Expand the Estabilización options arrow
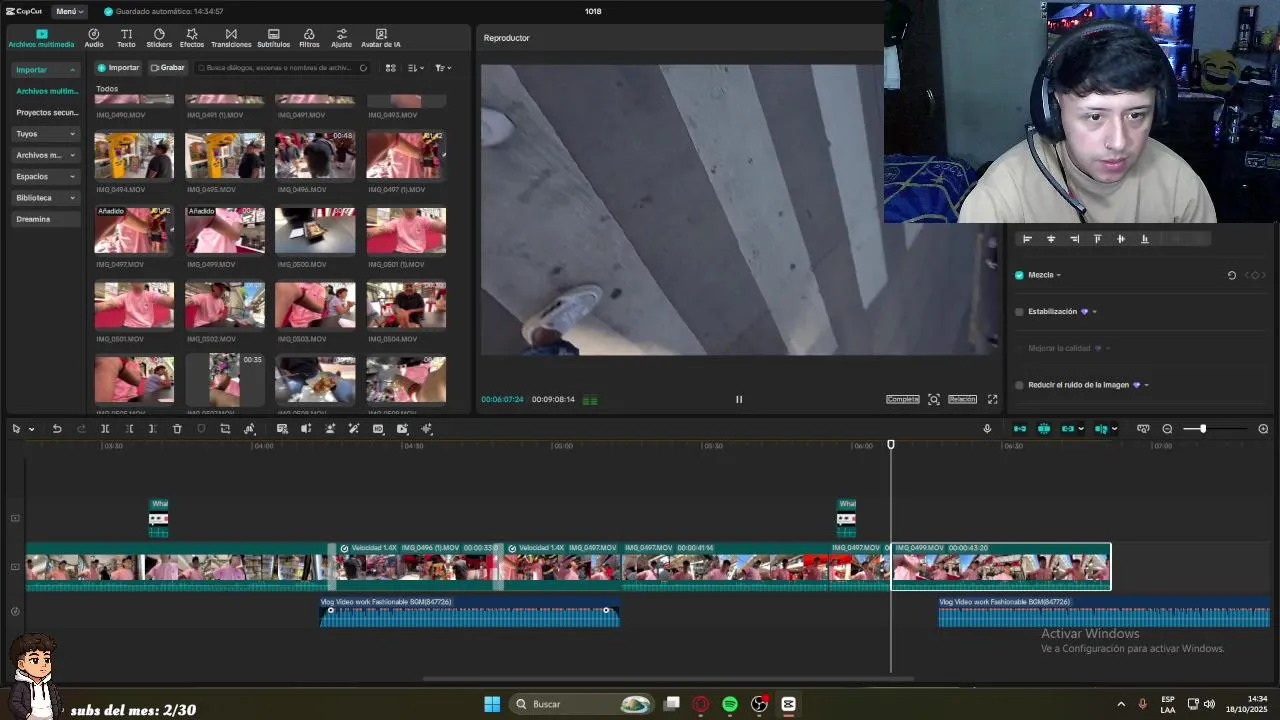 [1094, 312]
